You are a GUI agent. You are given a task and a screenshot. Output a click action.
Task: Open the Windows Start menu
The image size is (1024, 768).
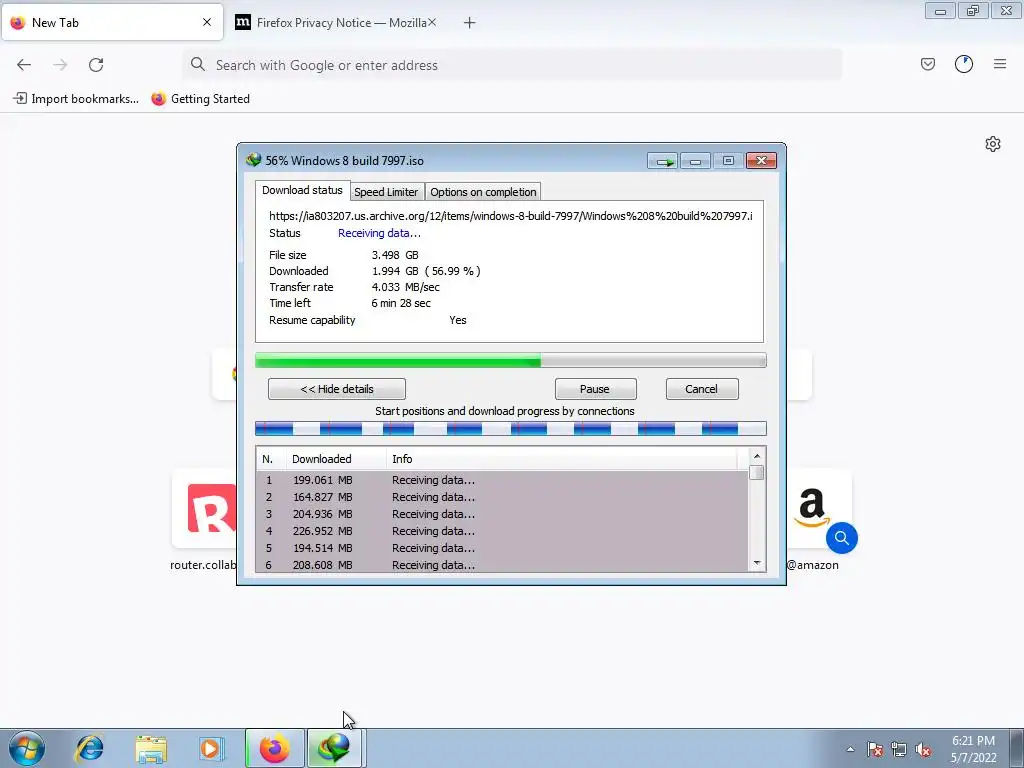tap(27, 748)
